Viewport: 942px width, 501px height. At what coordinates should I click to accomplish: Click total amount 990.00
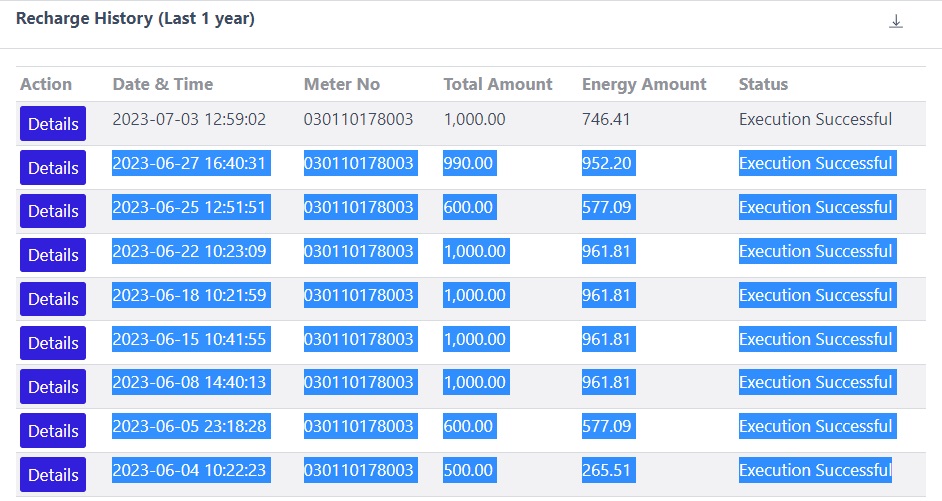coord(470,163)
